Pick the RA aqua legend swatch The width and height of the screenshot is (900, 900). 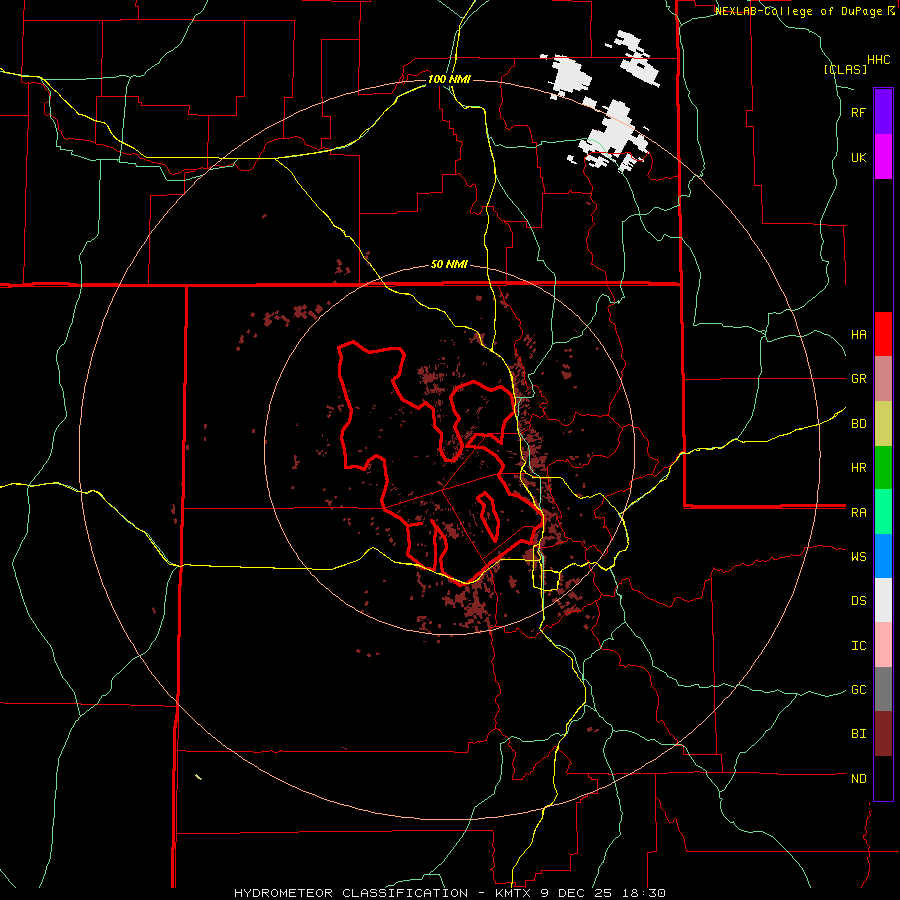[x=883, y=512]
